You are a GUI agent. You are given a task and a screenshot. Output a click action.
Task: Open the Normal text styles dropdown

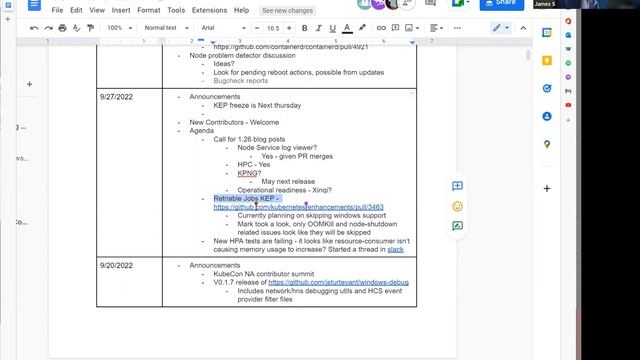click(x=166, y=28)
